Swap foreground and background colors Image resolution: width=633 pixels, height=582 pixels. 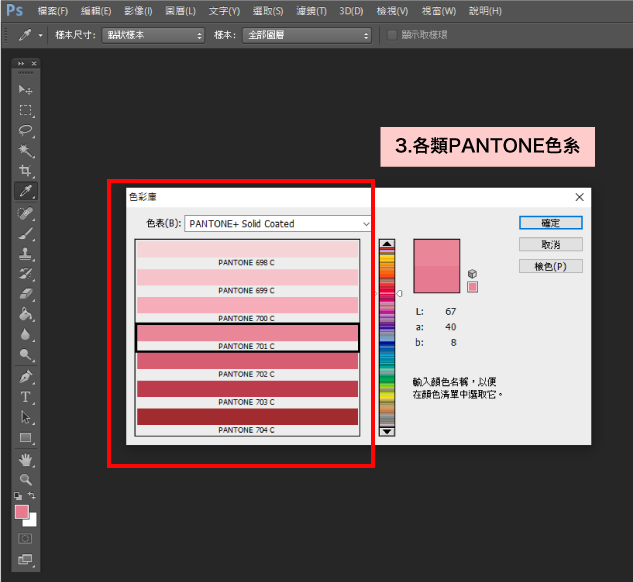(32, 495)
